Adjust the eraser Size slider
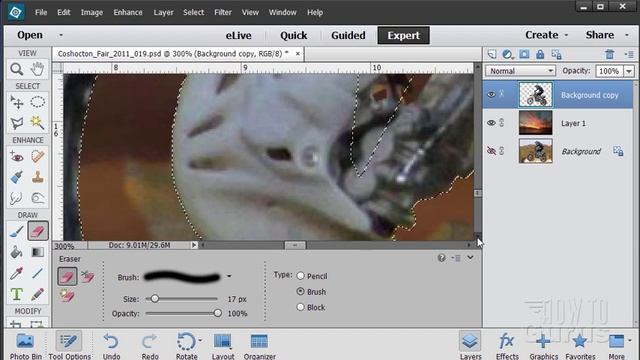The height and width of the screenshot is (360, 640). click(155, 299)
